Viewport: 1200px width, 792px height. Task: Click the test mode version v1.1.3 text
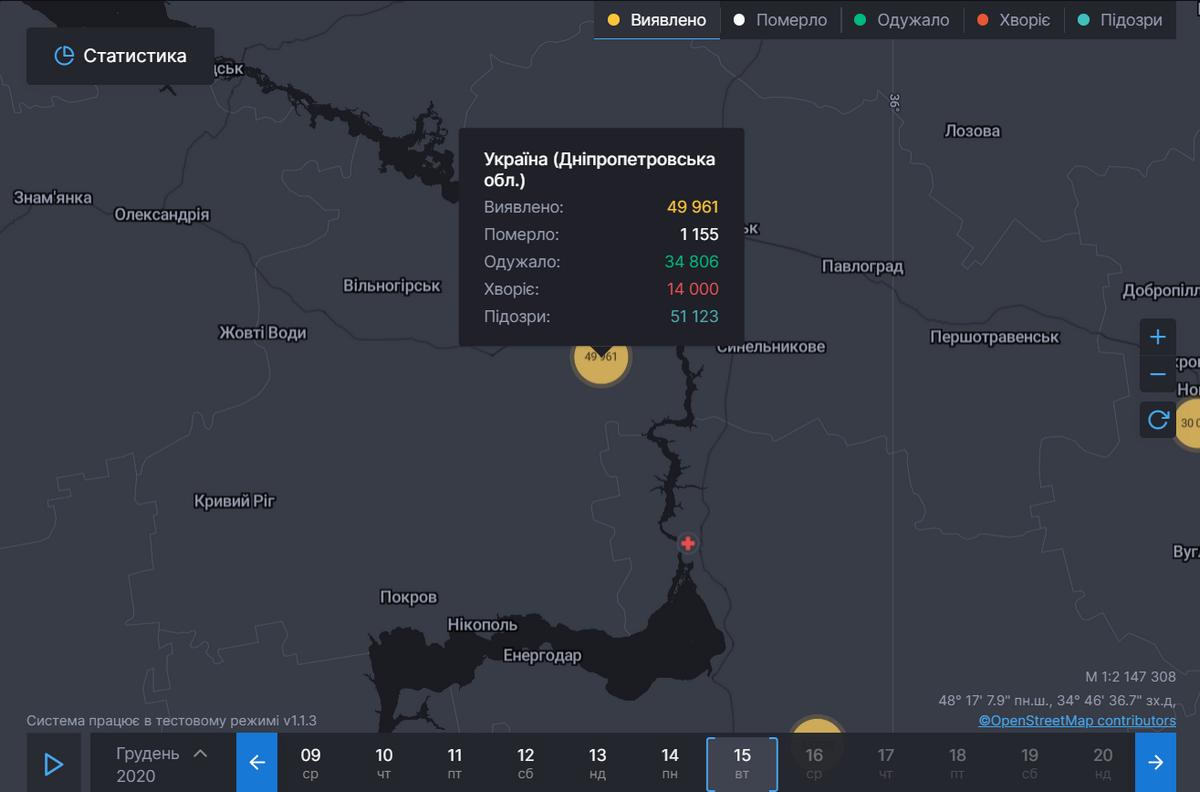click(171, 720)
